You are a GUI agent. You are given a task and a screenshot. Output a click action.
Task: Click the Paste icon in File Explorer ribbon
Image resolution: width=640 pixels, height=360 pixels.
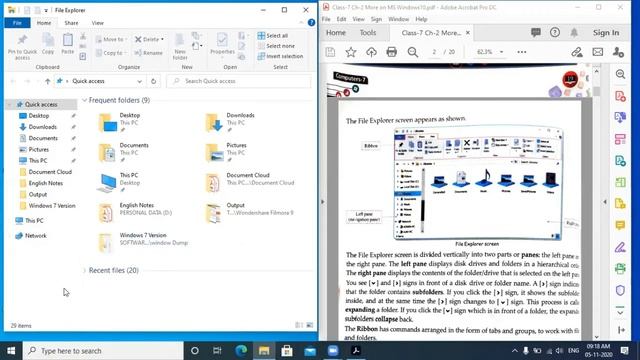(67, 40)
